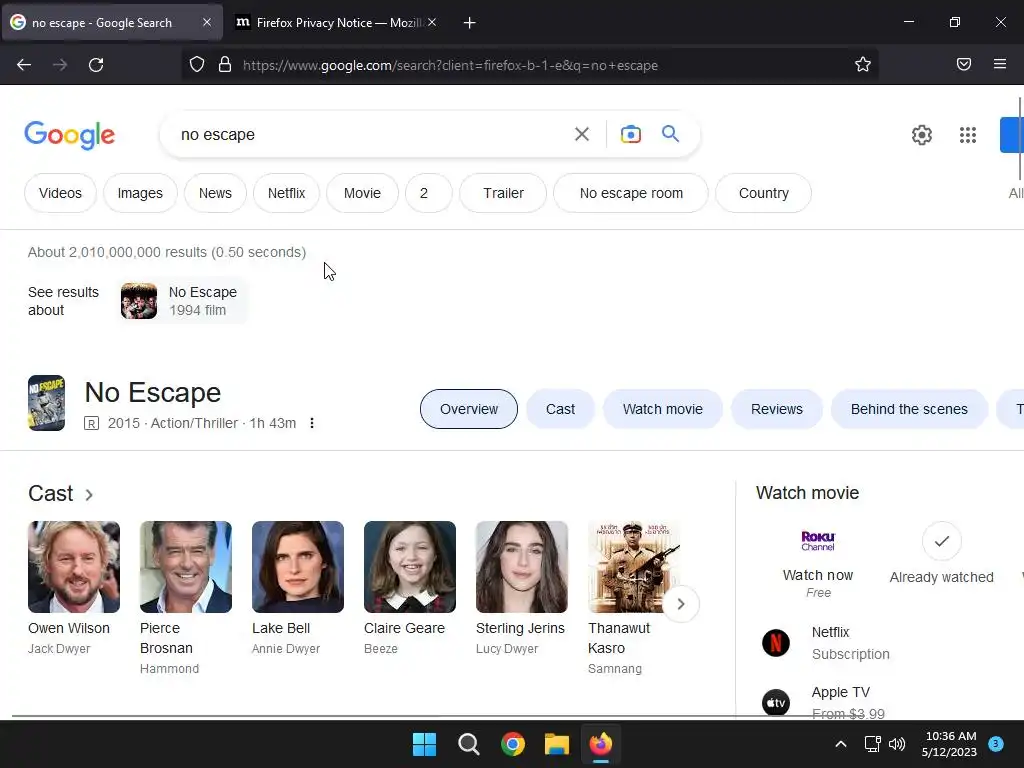Open the Reviews tab
Image resolution: width=1024 pixels, height=768 pixels.
776,409
